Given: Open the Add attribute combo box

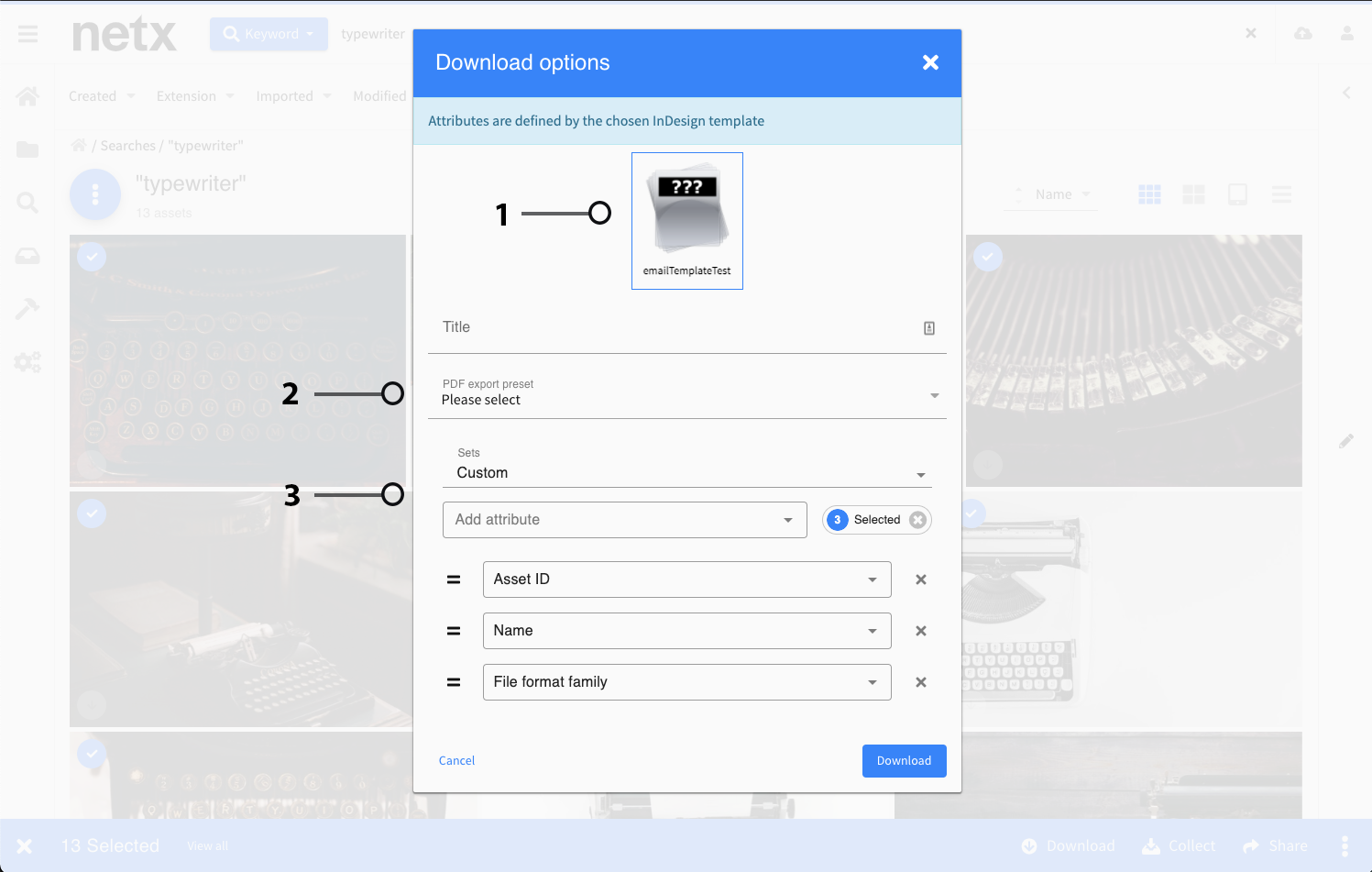Looking at the screenshot, I should [625, 520].
